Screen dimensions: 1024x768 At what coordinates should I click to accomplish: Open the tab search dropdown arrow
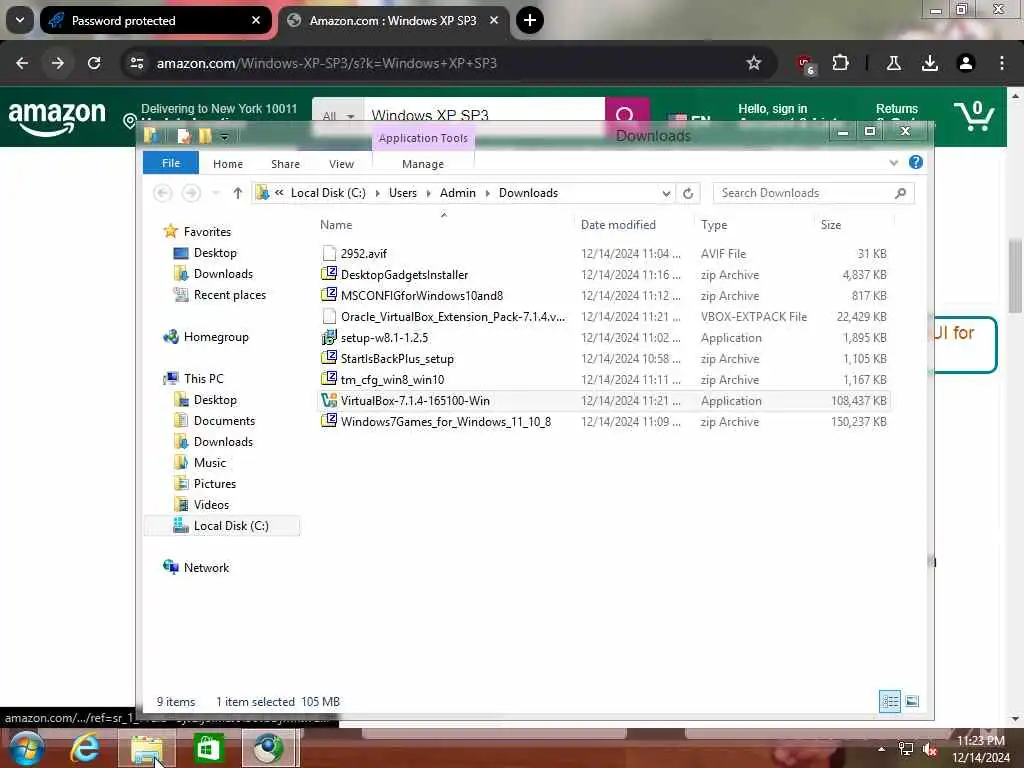pos(20,20)
